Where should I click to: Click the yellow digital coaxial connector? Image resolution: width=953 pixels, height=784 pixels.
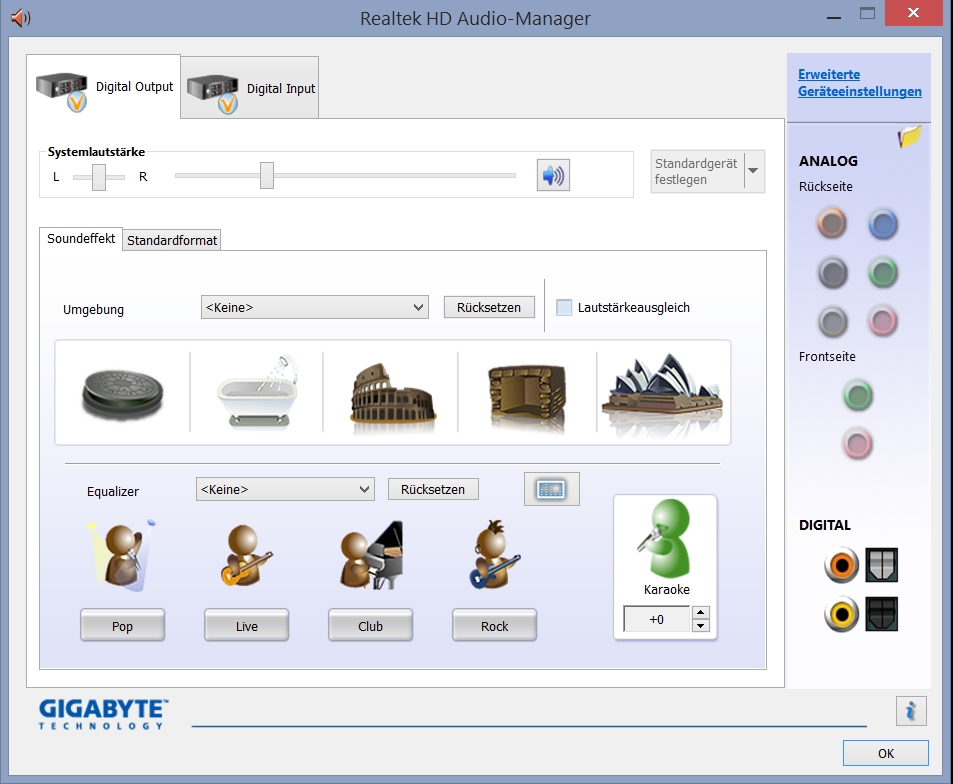point(841,614)
